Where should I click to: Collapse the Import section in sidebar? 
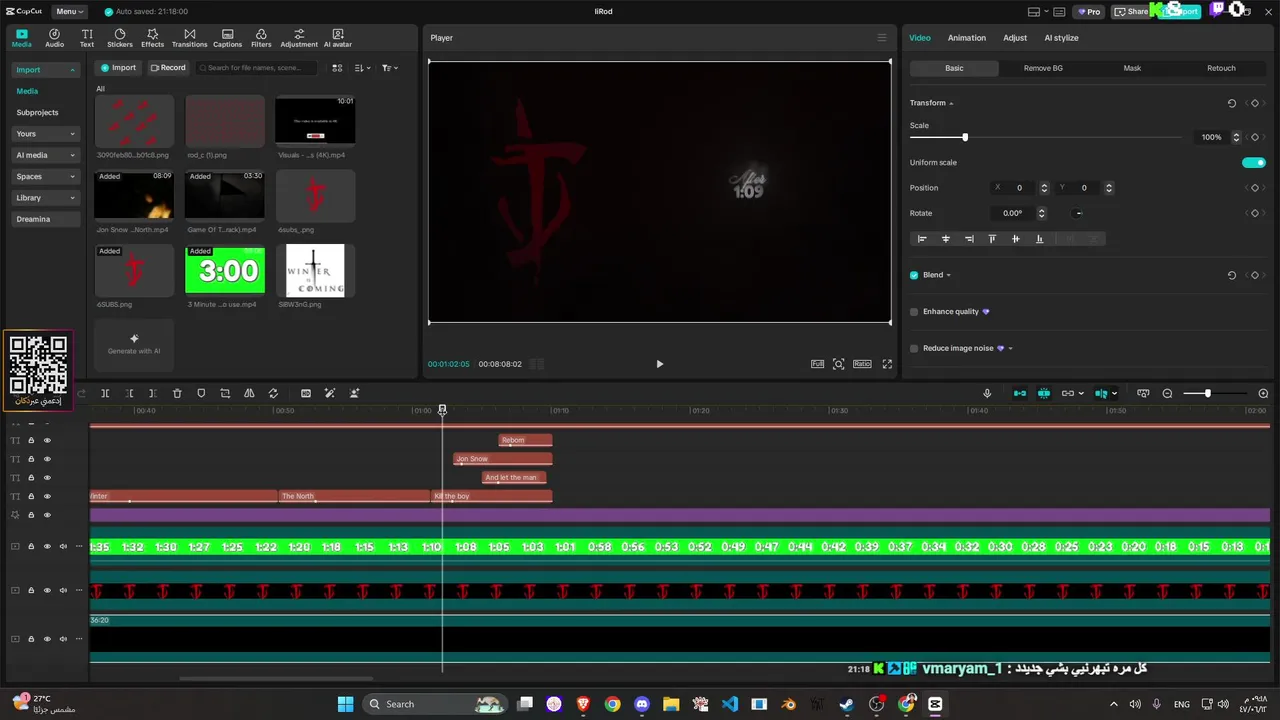click(72, 70)
